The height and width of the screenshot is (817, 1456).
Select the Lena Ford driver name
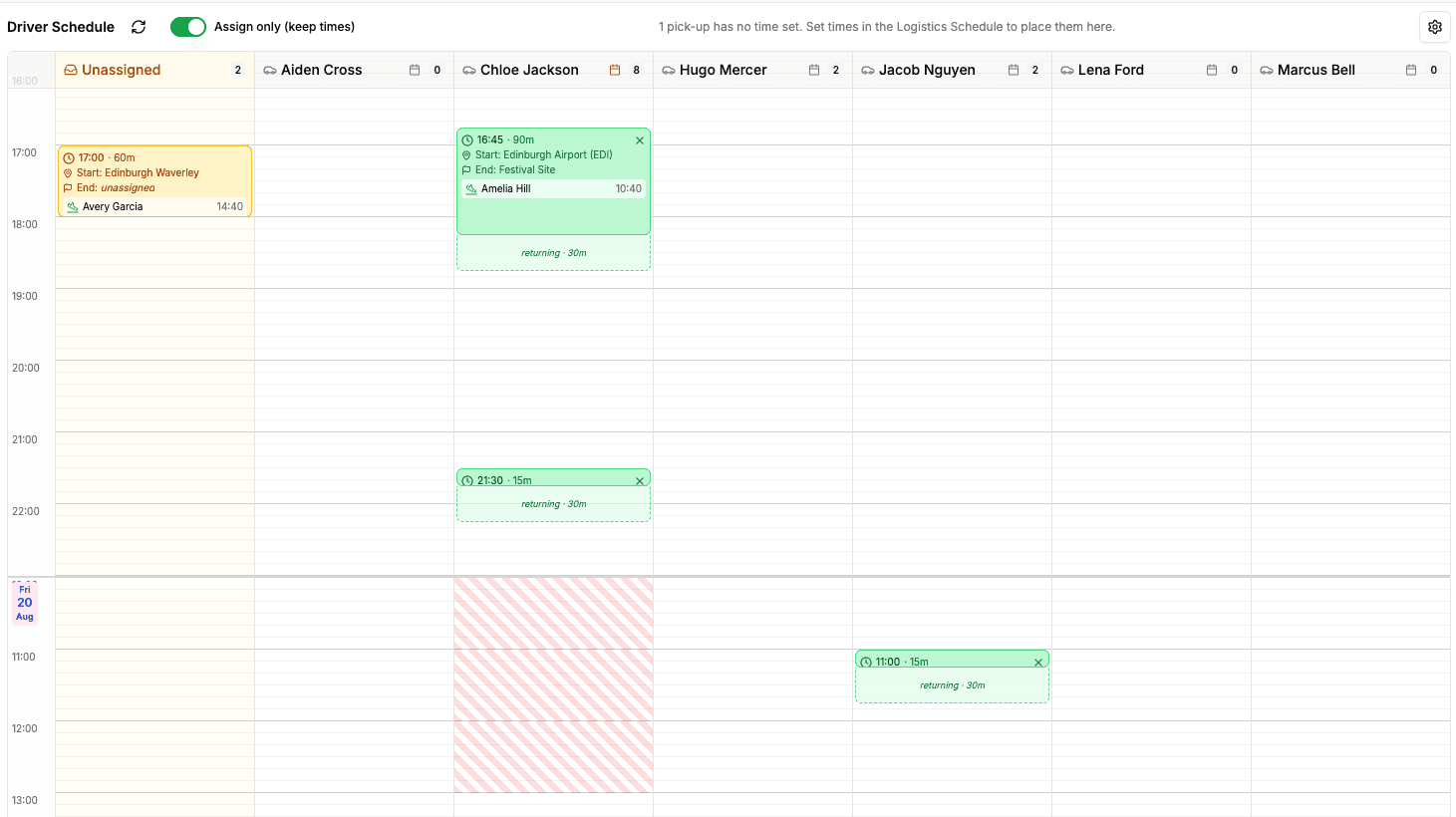[1110, 70]
